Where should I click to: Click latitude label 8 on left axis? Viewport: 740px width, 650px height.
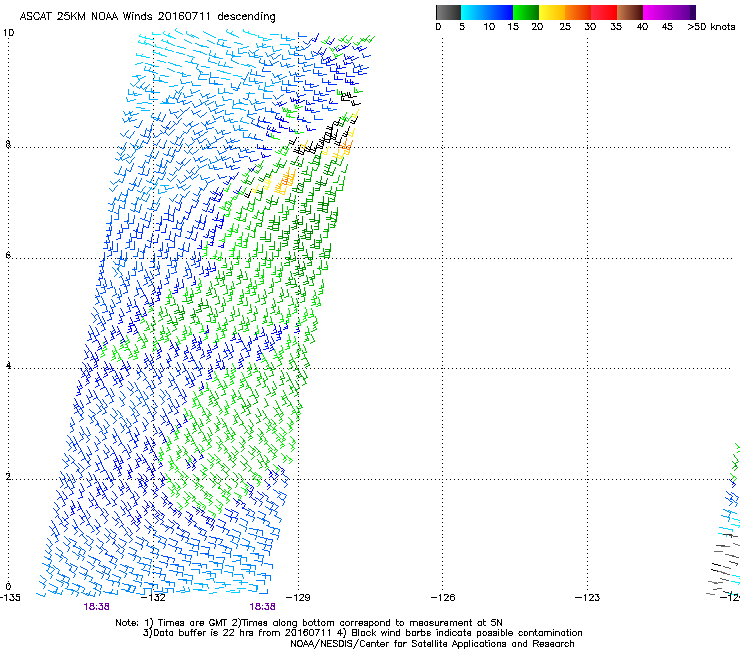pyautogui.click(x=8, y=144)
